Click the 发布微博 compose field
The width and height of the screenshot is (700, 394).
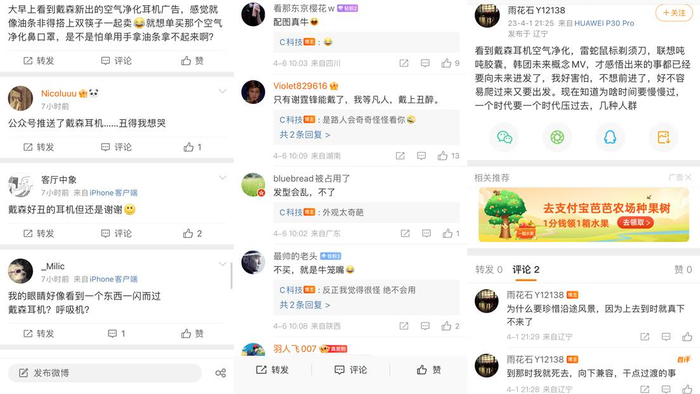(x=104, y=373)
